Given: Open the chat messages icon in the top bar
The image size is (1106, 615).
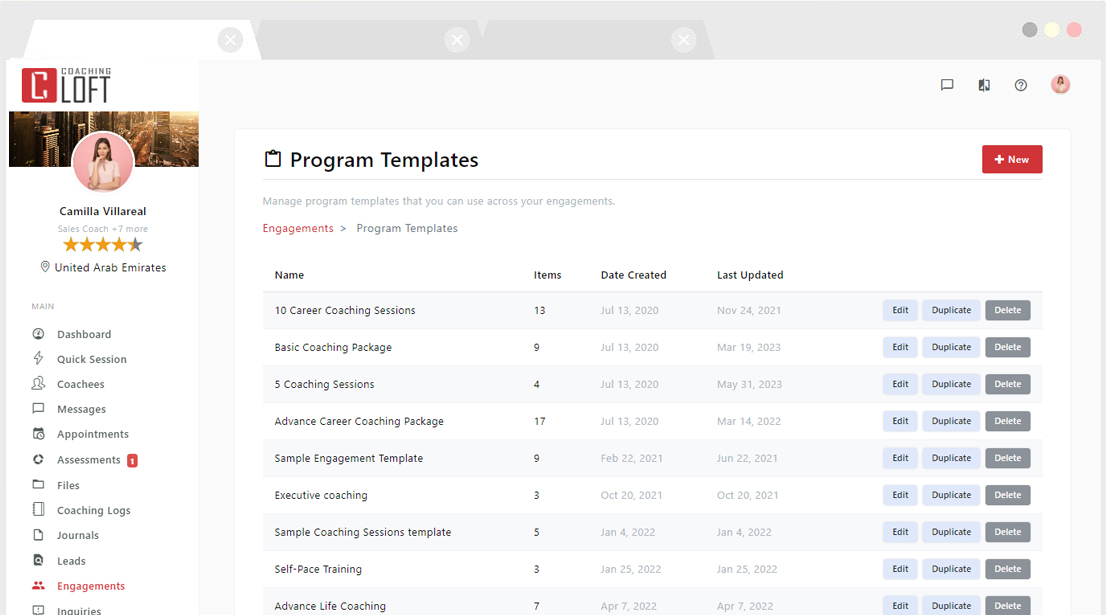Looking at the screenshot, I should pos(946,85).
